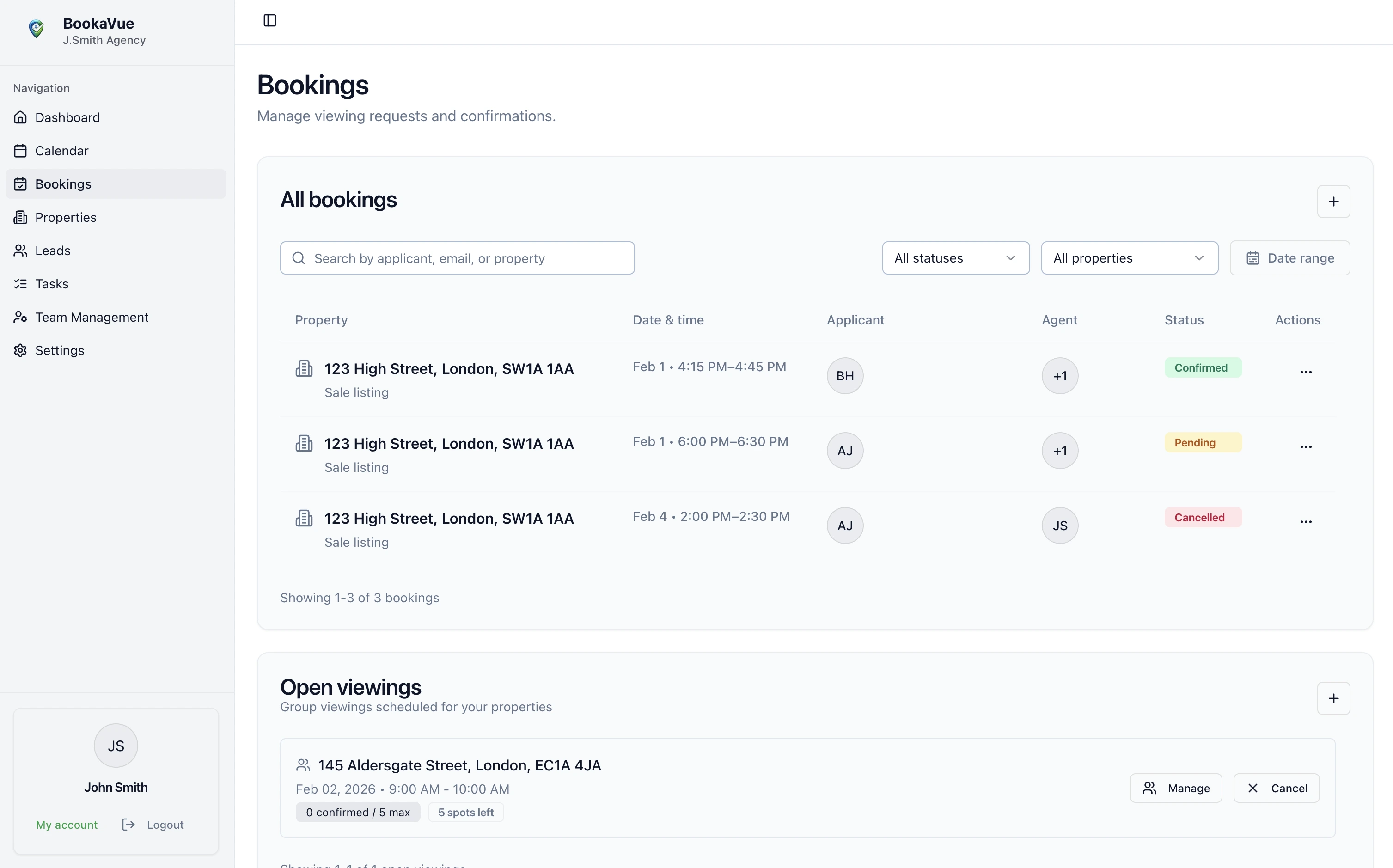
Task: Open Dashboard via the home icon
Action: coord(21,117)
